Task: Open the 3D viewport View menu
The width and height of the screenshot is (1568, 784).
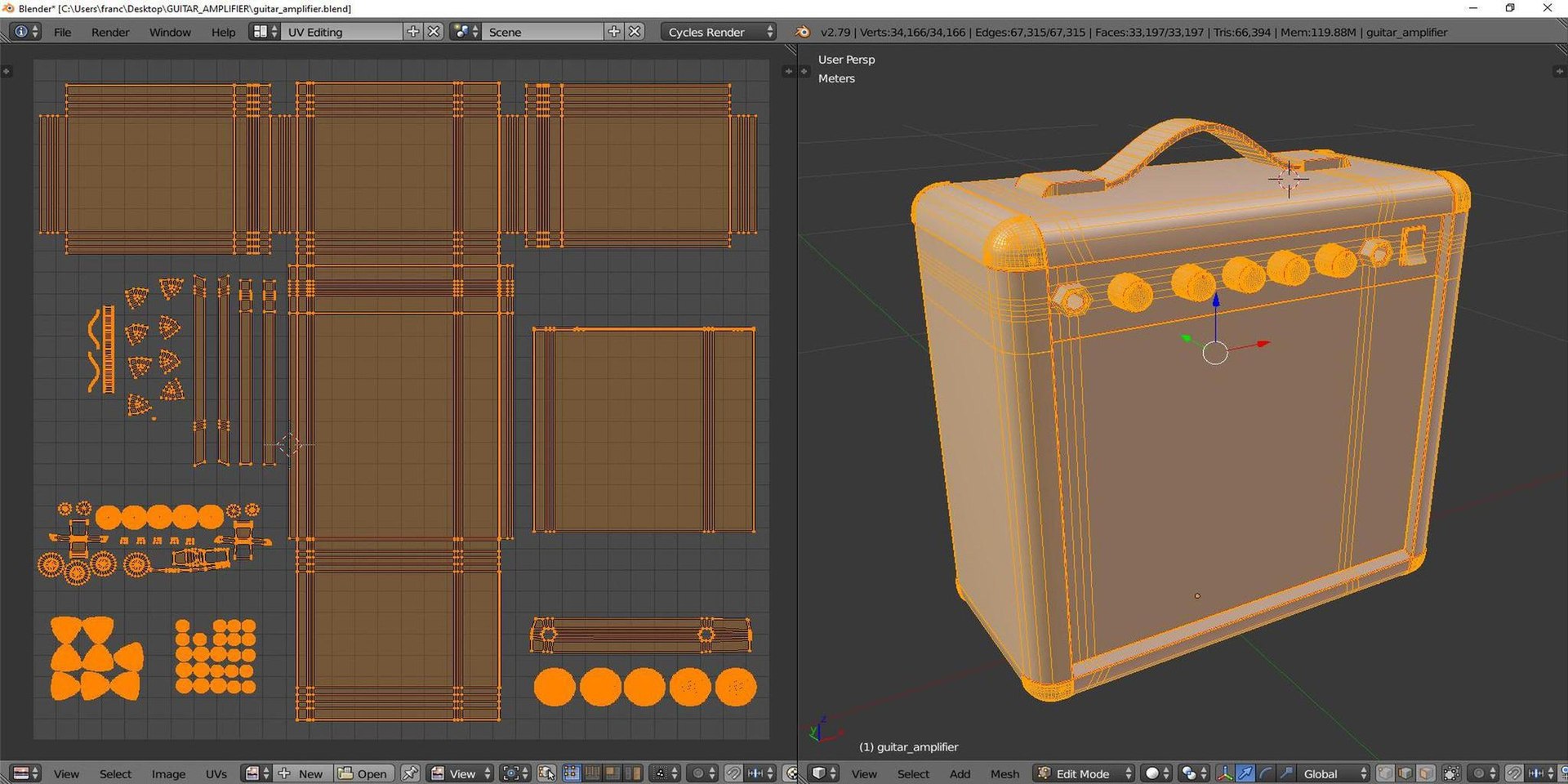Action: [864, 773]
